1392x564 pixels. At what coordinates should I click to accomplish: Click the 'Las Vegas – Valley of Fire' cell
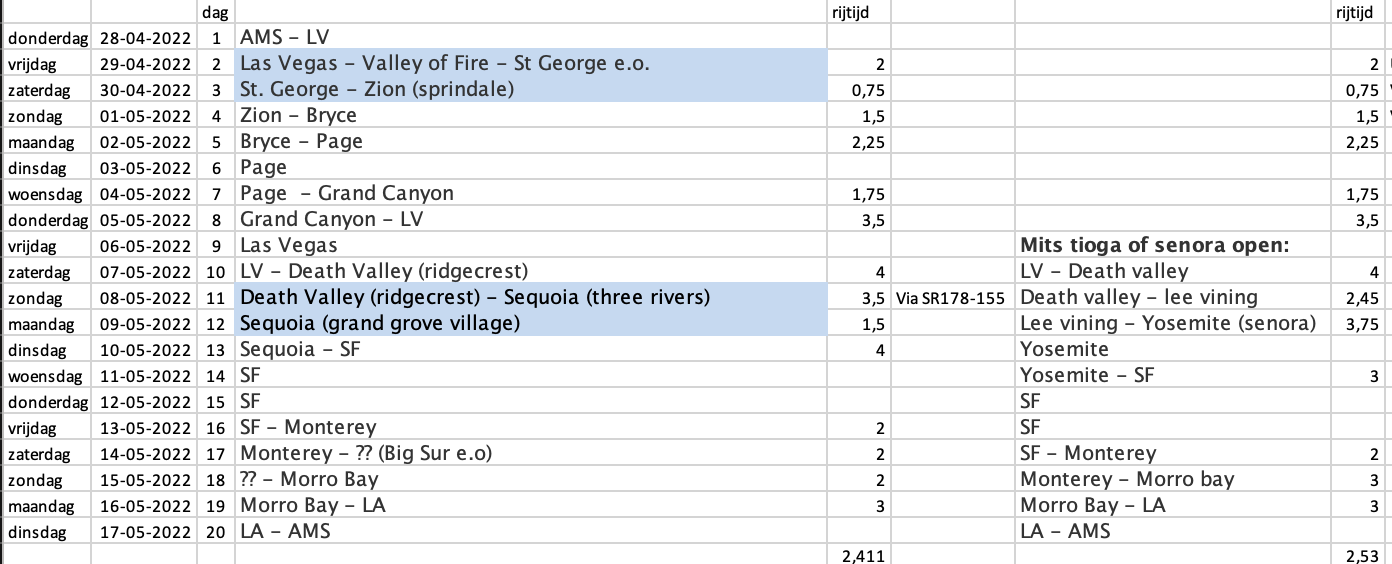pos(444,63)
